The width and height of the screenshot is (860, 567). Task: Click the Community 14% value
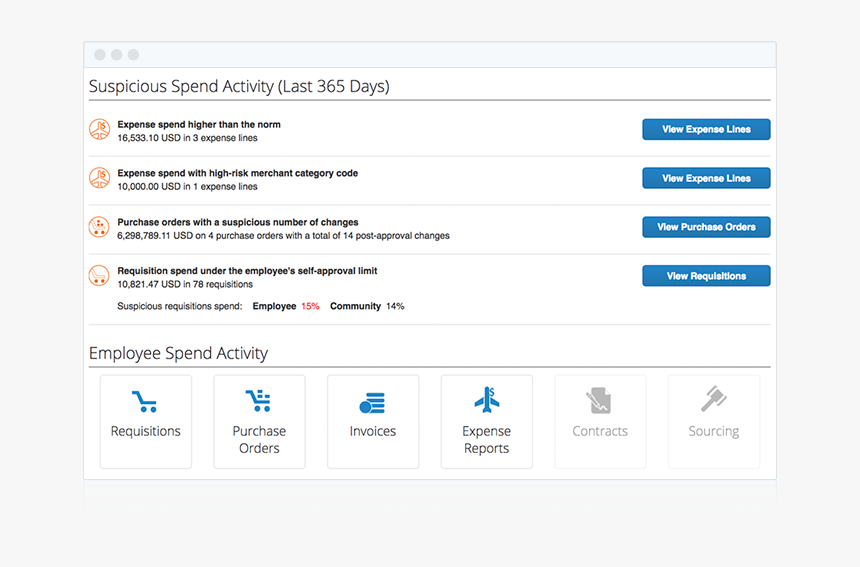point(395,306)
